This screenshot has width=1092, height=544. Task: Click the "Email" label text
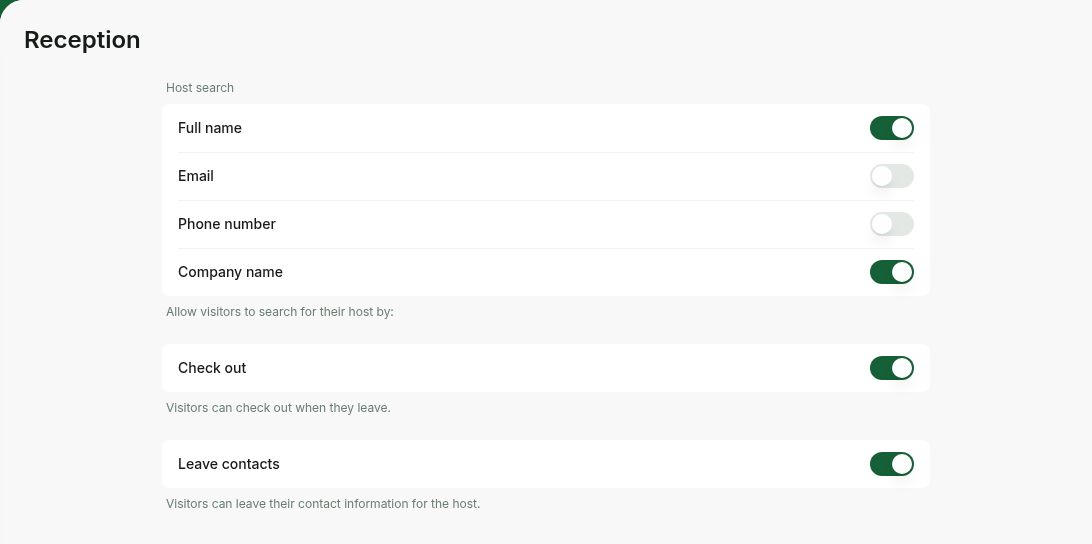196,176
